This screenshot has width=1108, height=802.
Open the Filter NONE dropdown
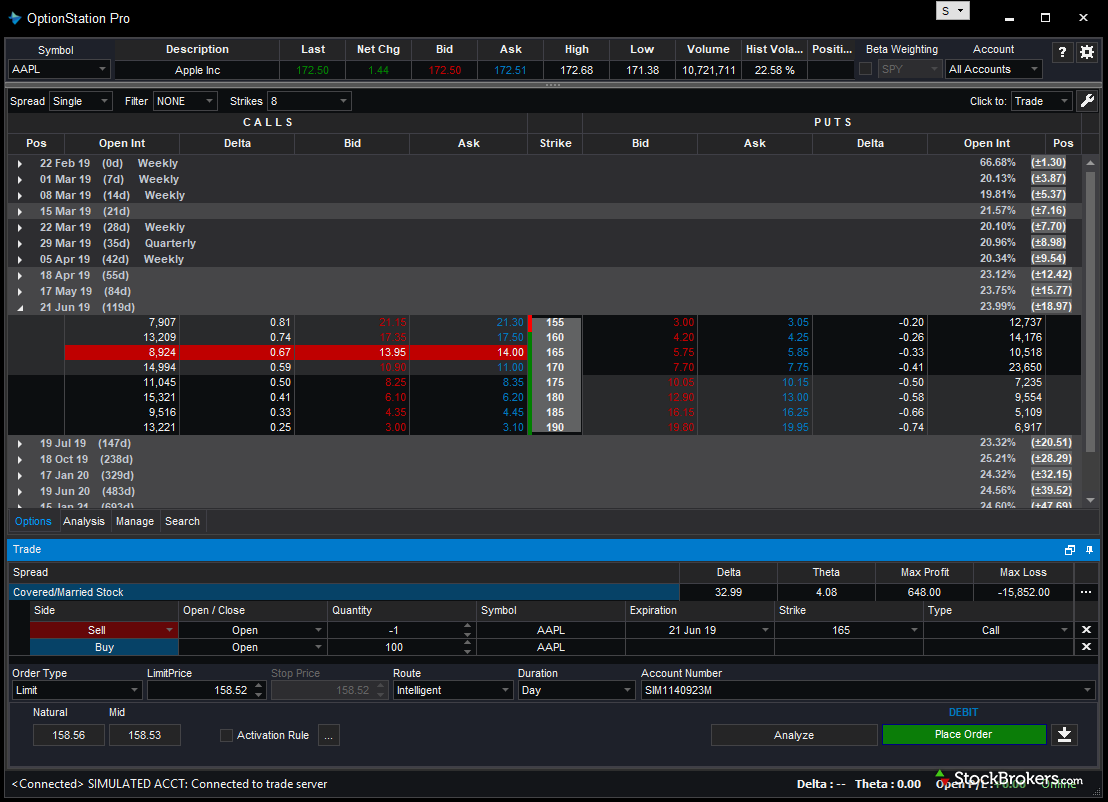click(184, 101)
